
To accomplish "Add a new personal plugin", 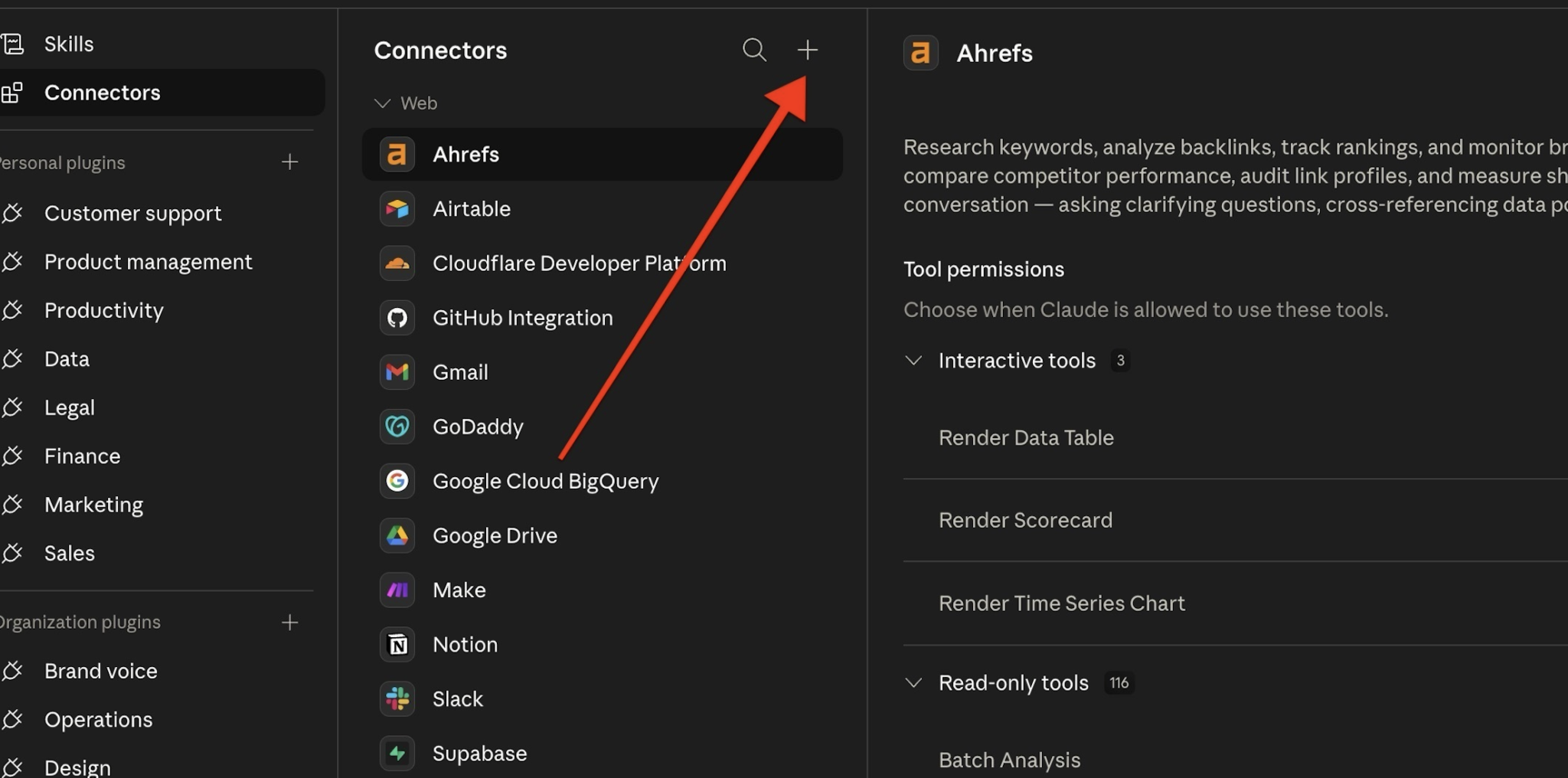I will pos(289,162).
